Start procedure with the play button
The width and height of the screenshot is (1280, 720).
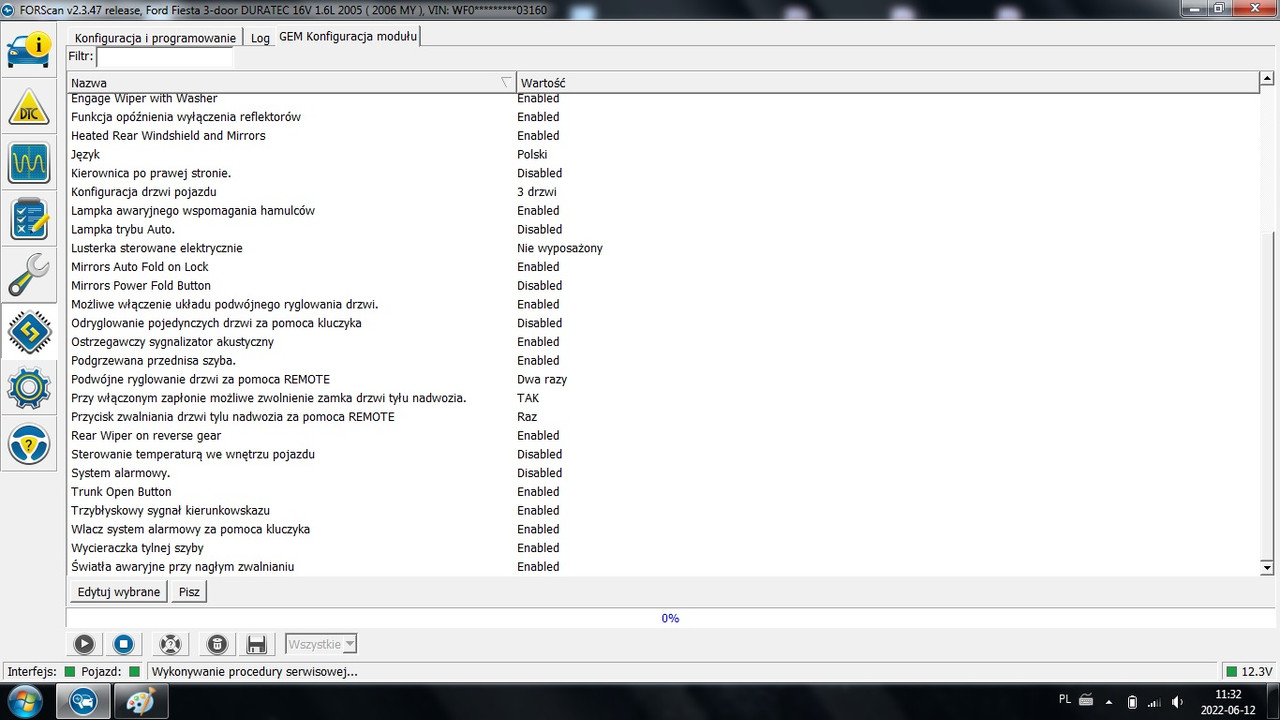click(84, 645)
